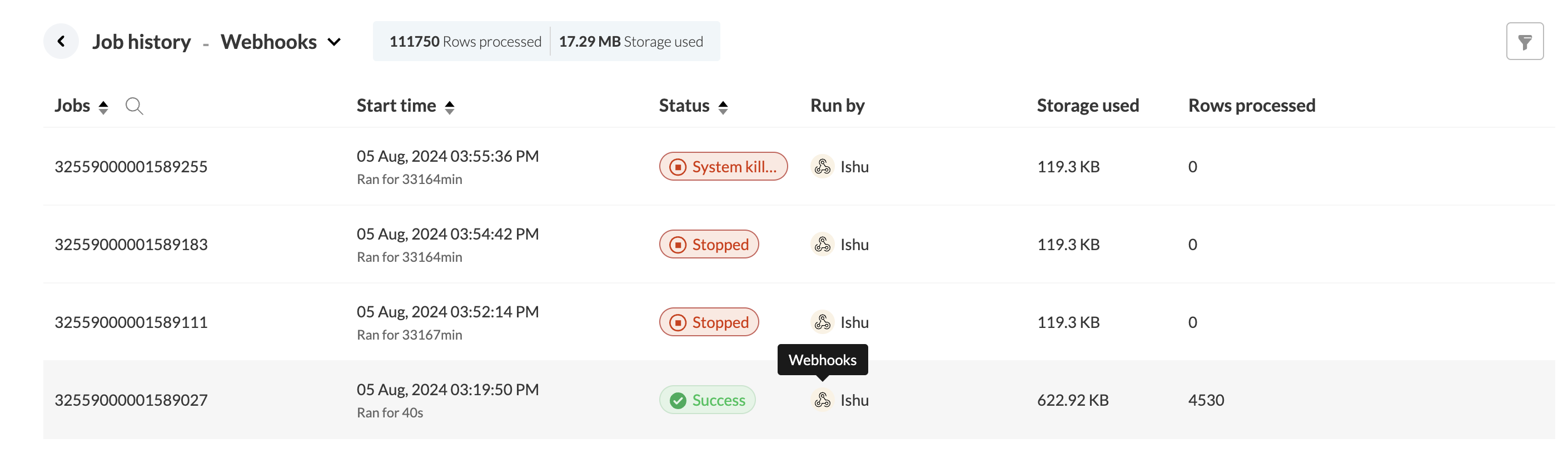Click the back arrow button

61,42
